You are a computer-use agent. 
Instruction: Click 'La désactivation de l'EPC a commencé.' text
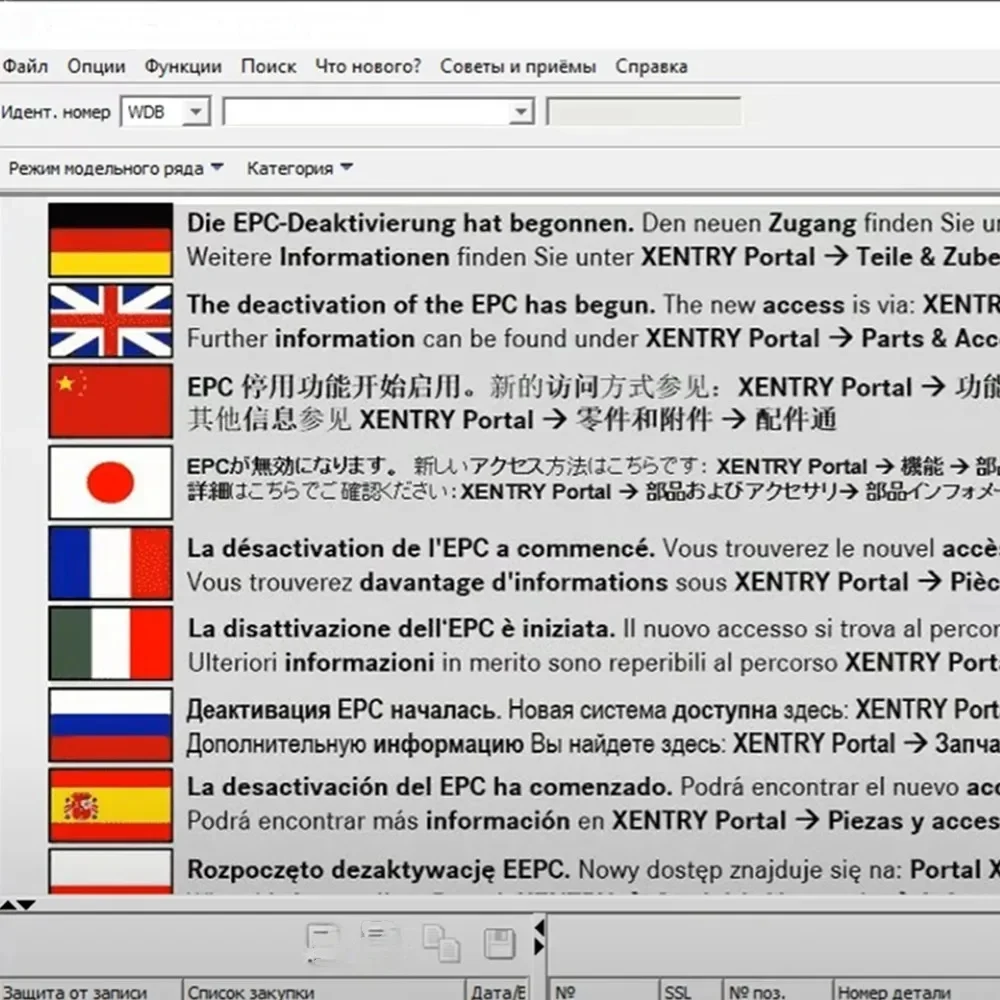click(421, 548)
